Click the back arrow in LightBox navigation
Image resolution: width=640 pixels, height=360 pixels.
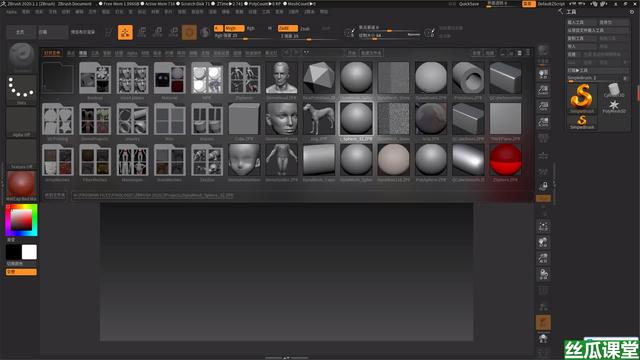click(x=287, y=53)
